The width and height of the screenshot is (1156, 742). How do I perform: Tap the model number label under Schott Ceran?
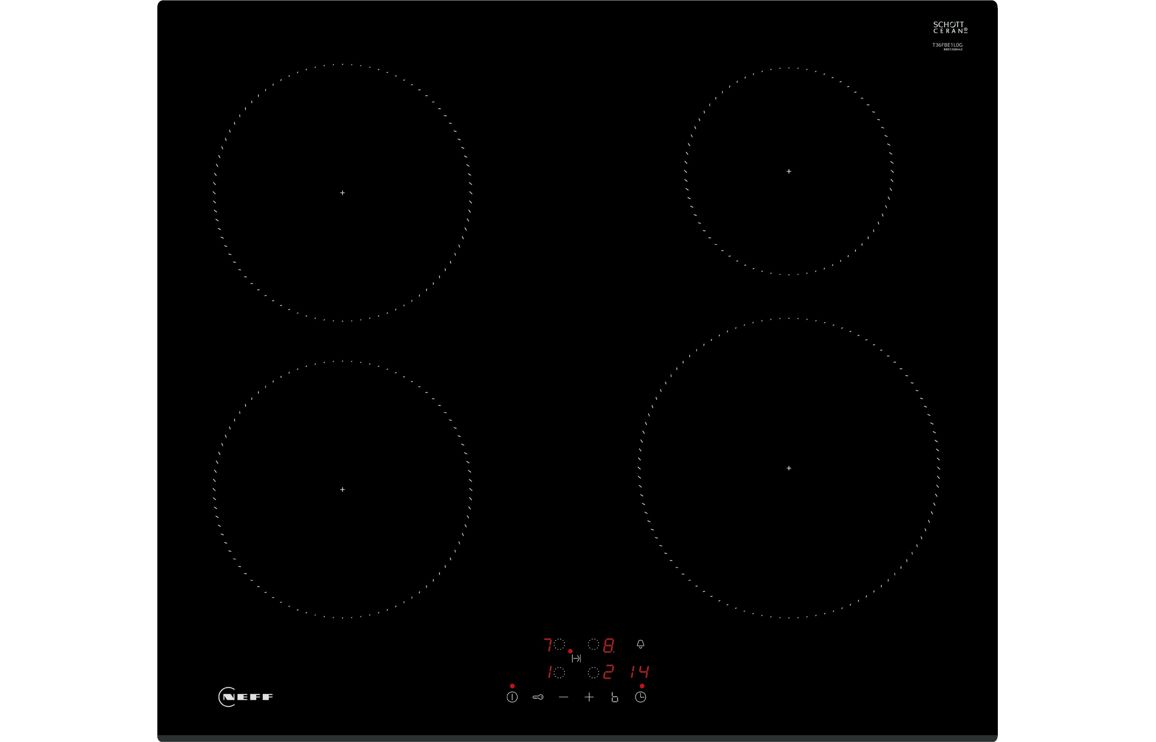(948, 44)
